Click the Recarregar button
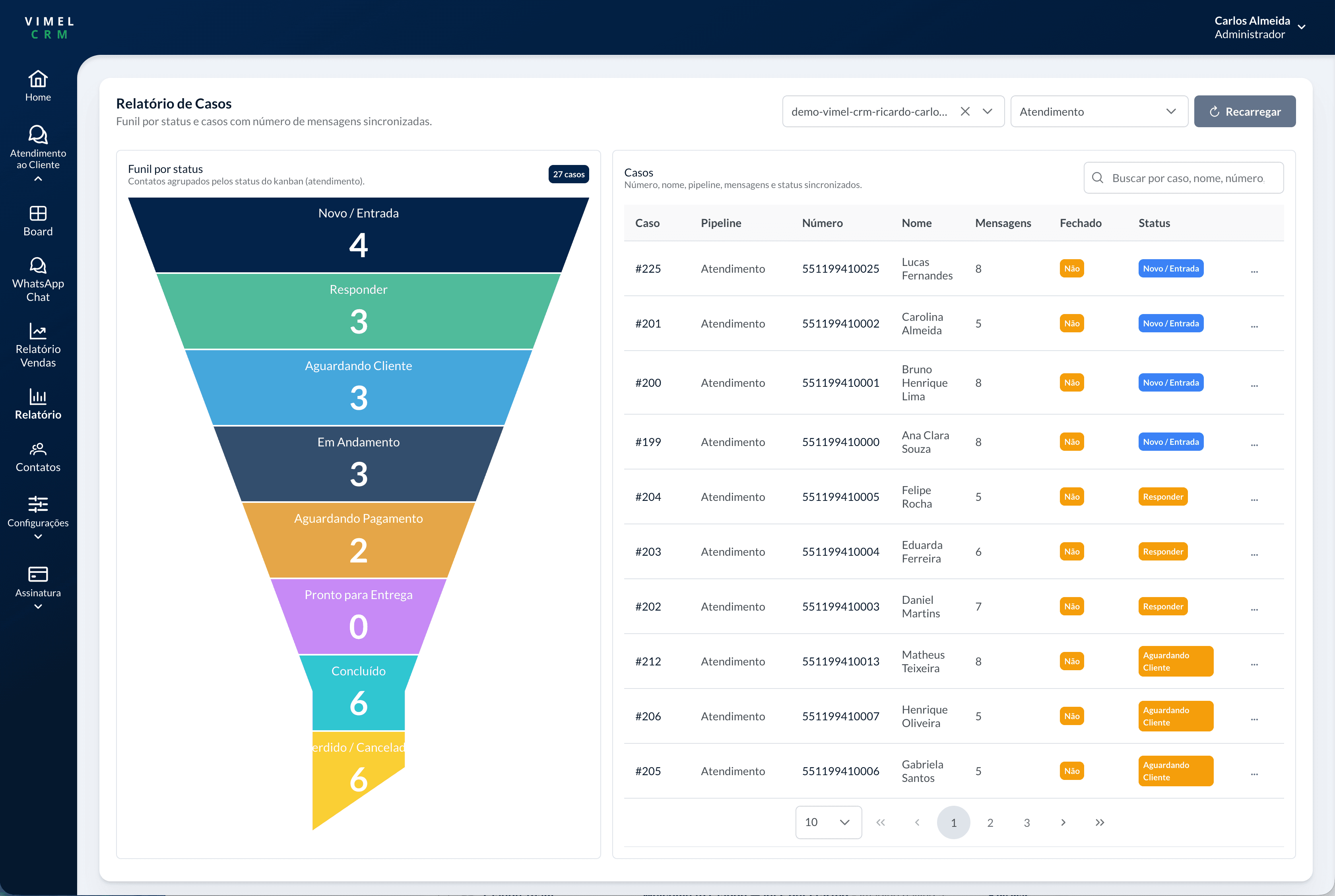The width and height of the screenshot is (1335, 896). (x=1245, y=111)
